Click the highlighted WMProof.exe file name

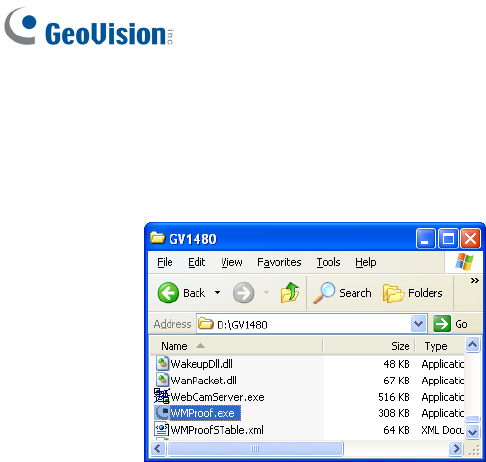tap(205, 413)
